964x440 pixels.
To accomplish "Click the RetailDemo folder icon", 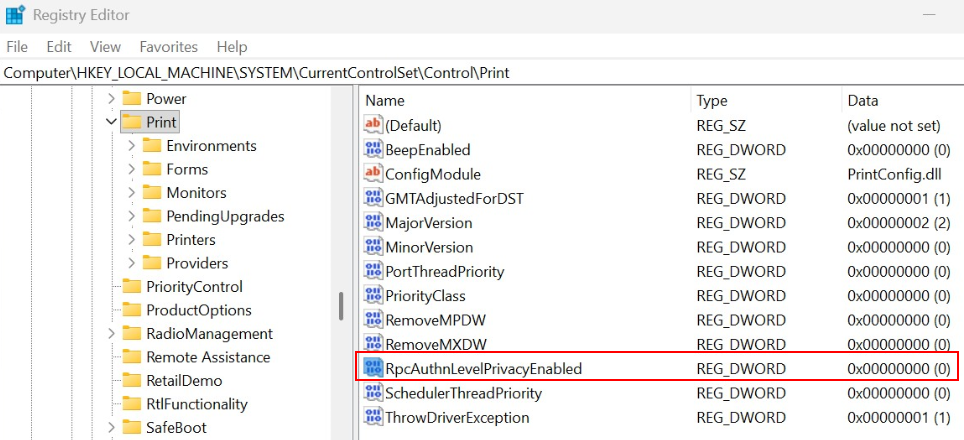I will pos(132,380).
